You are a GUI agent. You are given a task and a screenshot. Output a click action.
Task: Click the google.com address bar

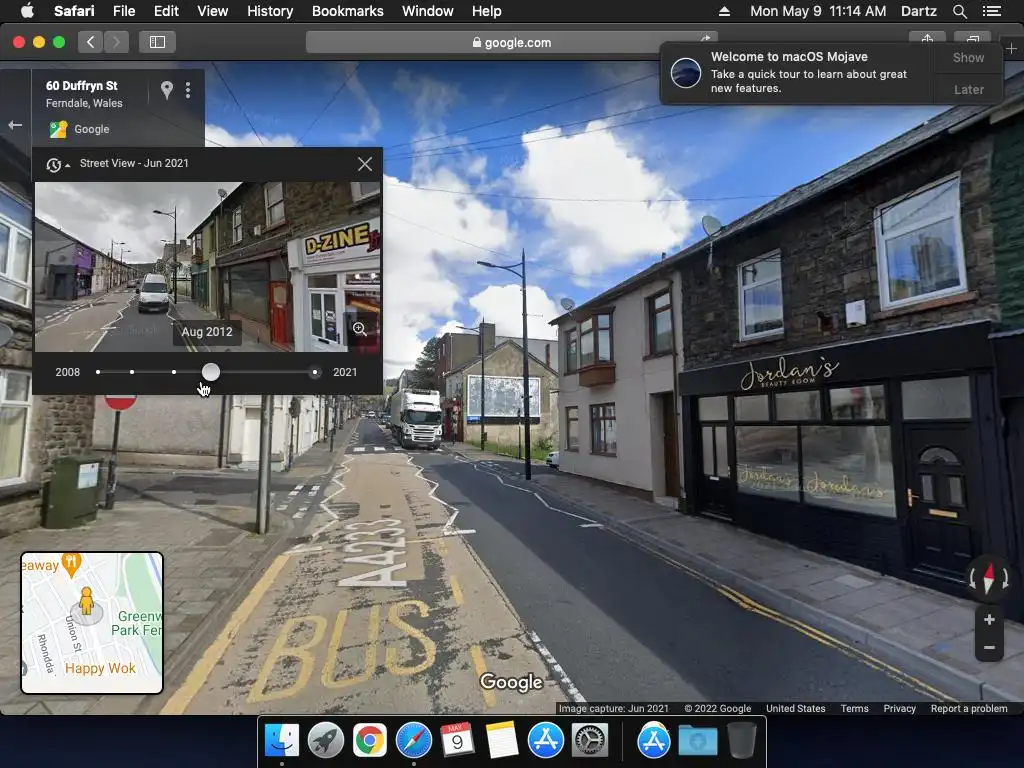point(511,42)
